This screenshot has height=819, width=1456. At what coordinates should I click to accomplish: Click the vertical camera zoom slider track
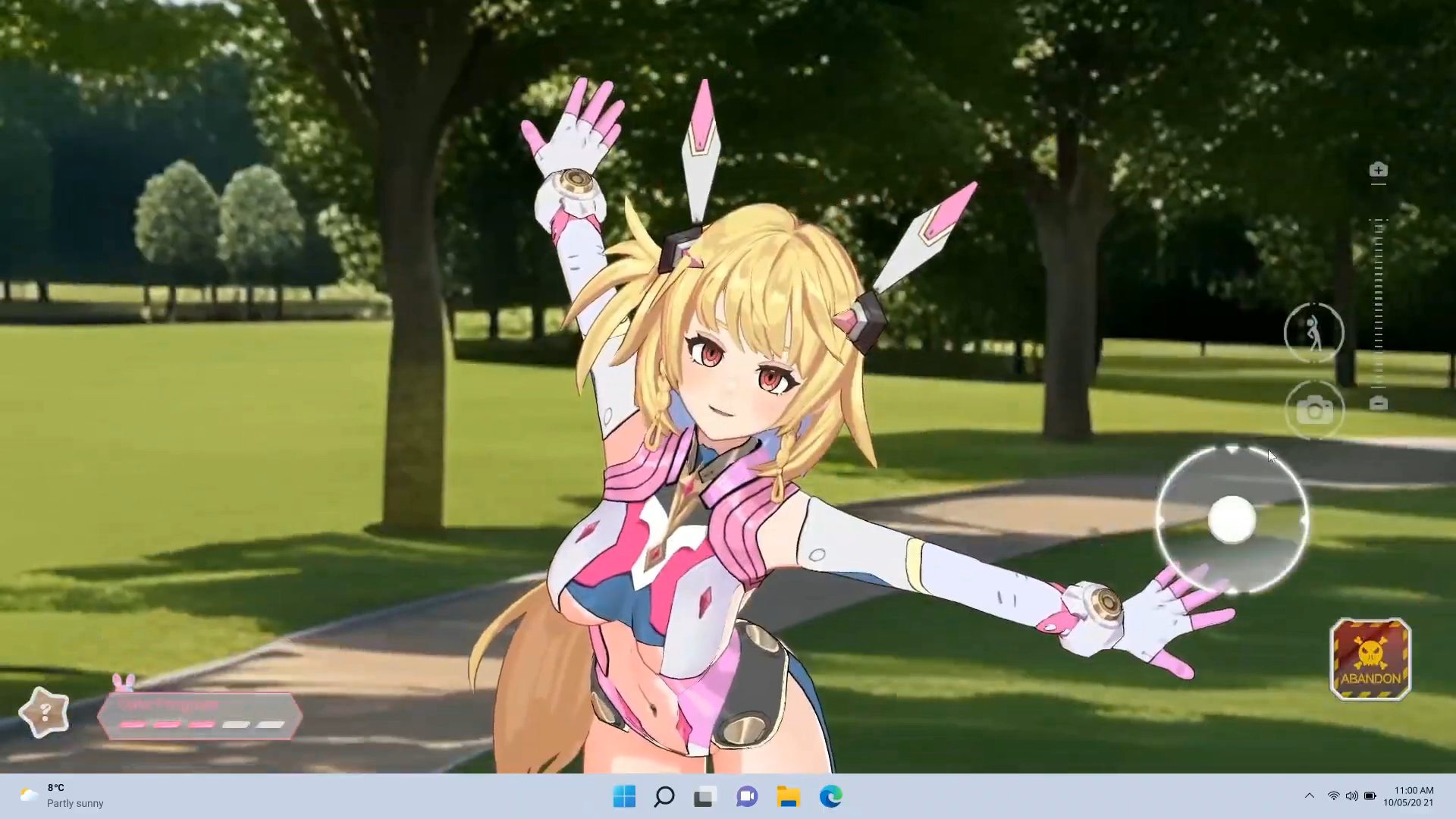(1379, 303)
